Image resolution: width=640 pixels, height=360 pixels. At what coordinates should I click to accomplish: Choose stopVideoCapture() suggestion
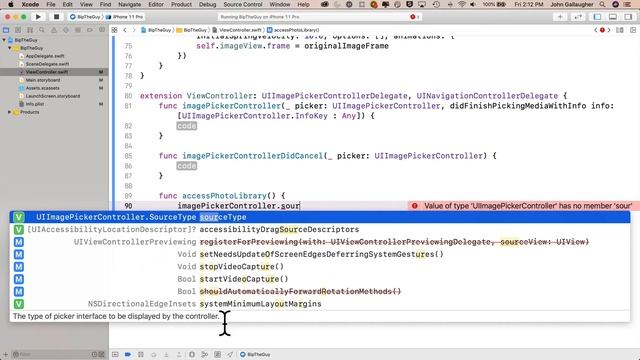(320, 267)
